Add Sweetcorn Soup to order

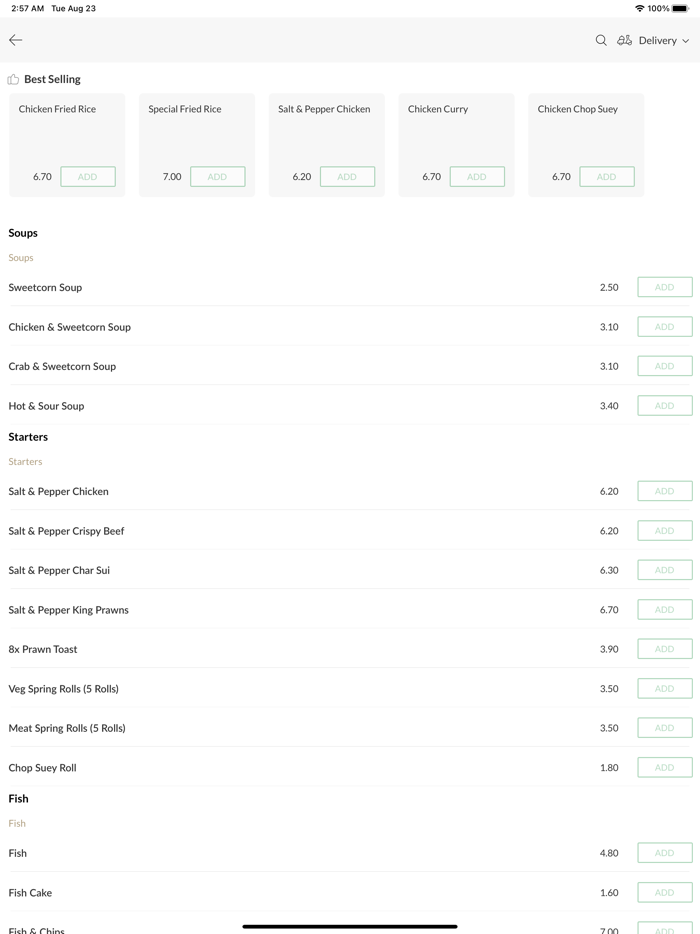pyautogui.click(x=664, y=287)
